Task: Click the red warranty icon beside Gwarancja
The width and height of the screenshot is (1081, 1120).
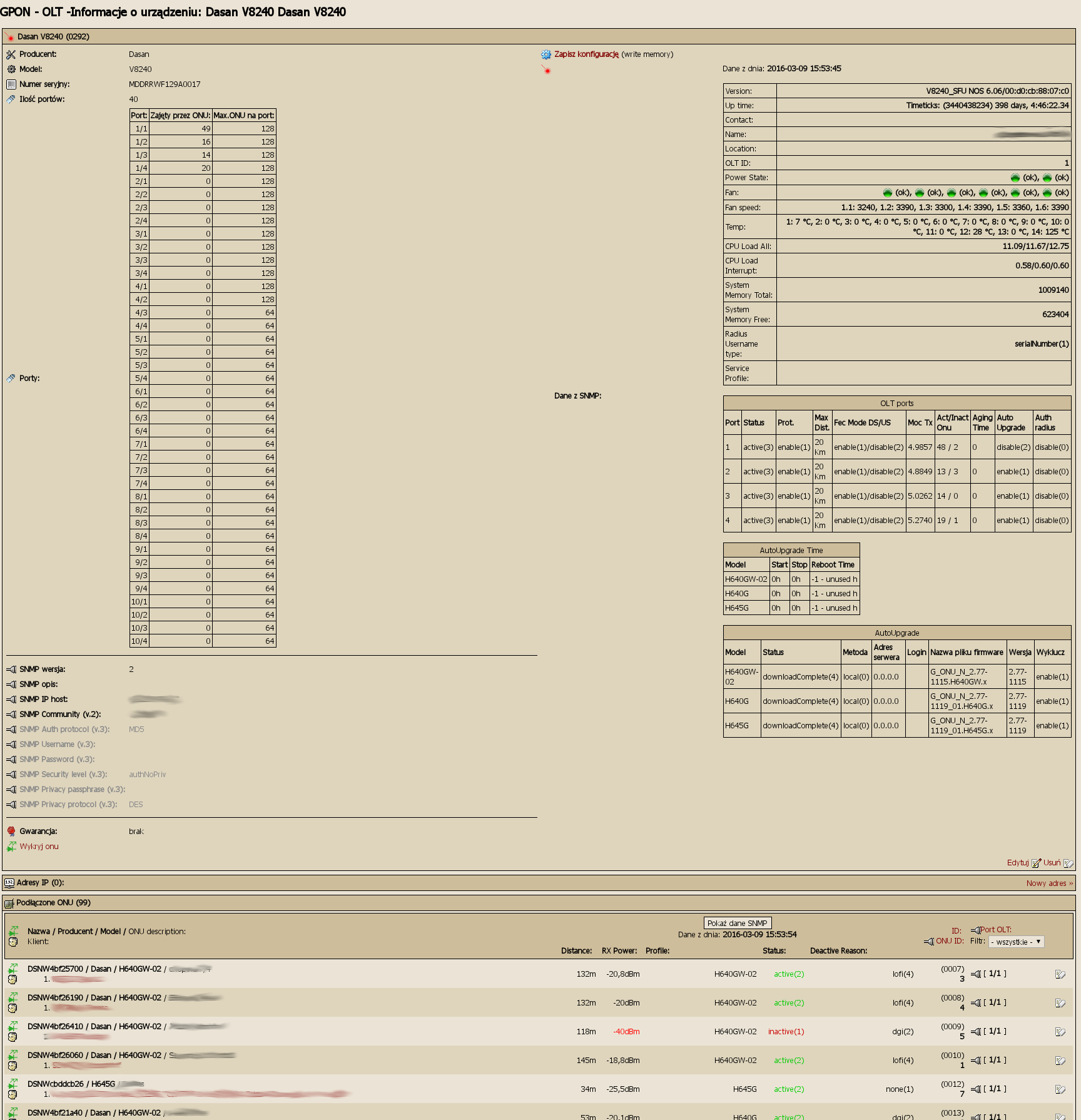Action: [11, 832]
